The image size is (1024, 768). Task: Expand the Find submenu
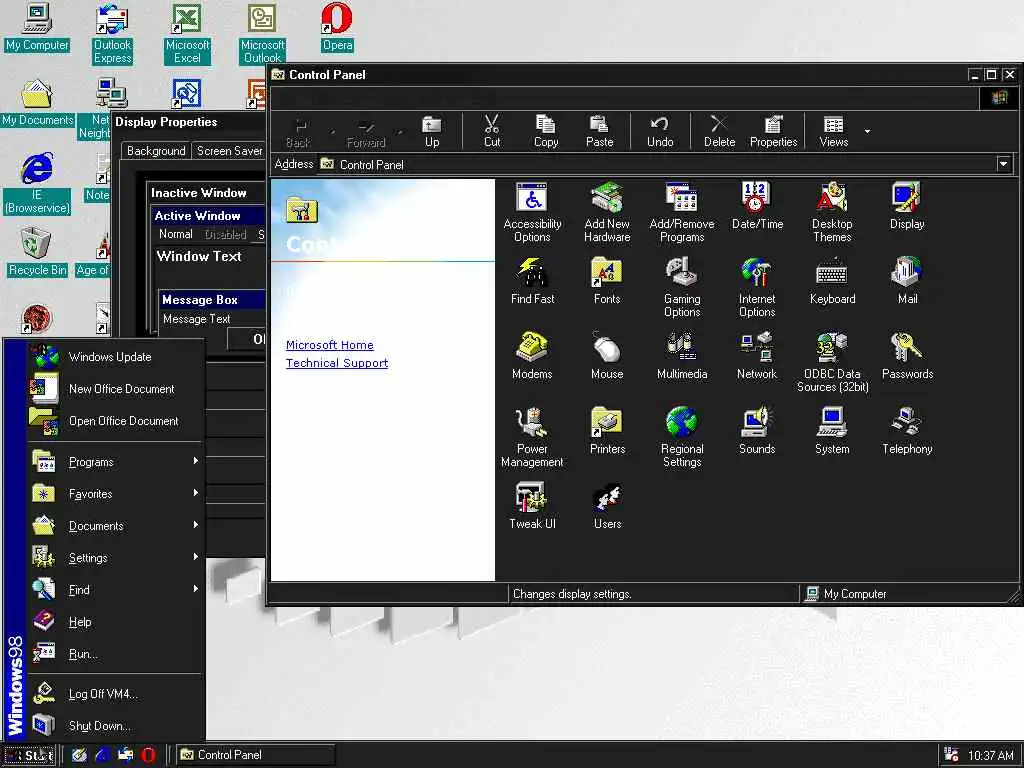pyautogui.click(x=116, y=590)
